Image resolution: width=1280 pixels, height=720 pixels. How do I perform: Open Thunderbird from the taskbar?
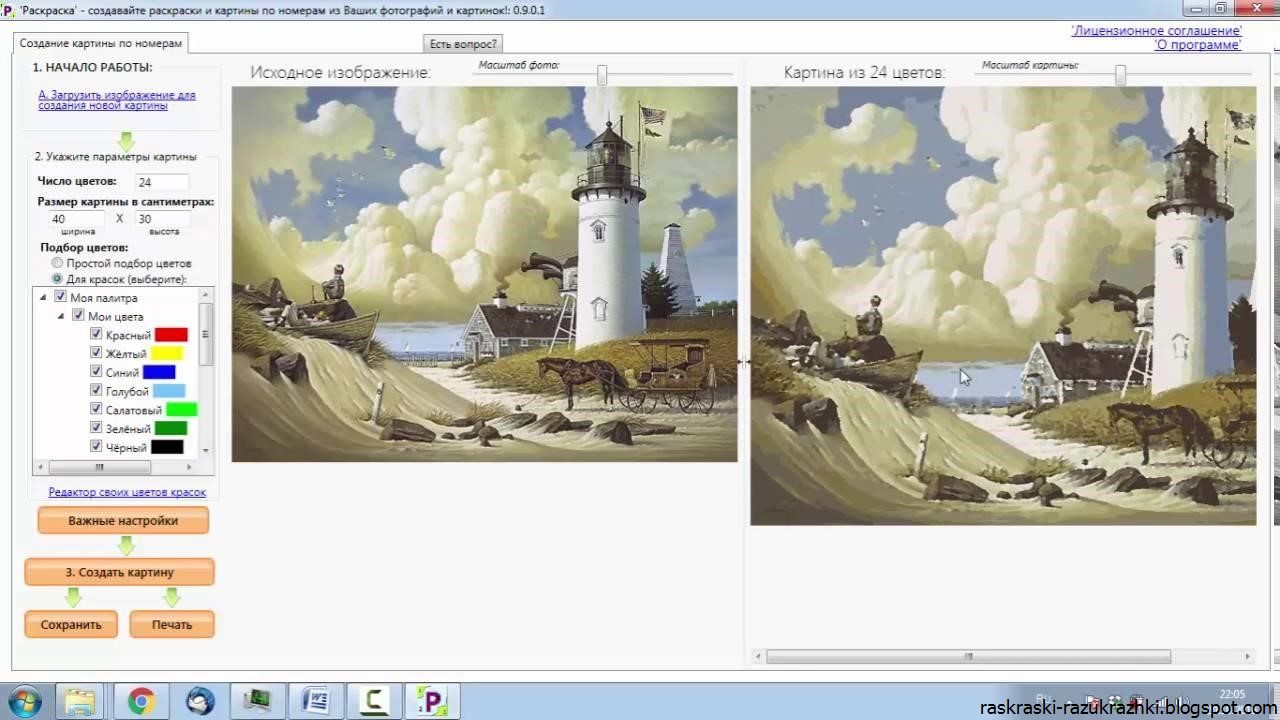click(x=199, y=702)
